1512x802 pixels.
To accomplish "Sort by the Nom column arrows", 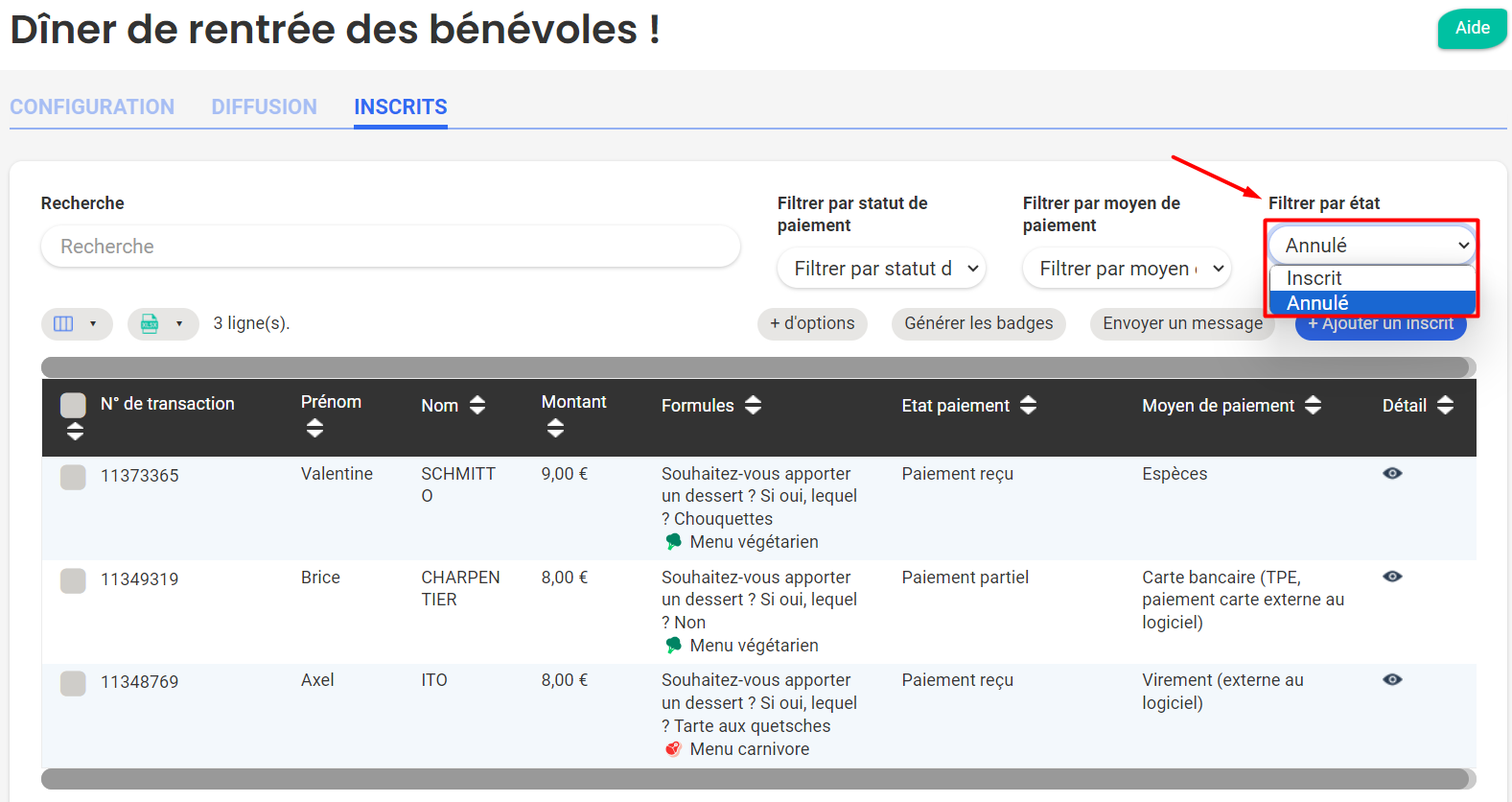I will tap(477, 406).
